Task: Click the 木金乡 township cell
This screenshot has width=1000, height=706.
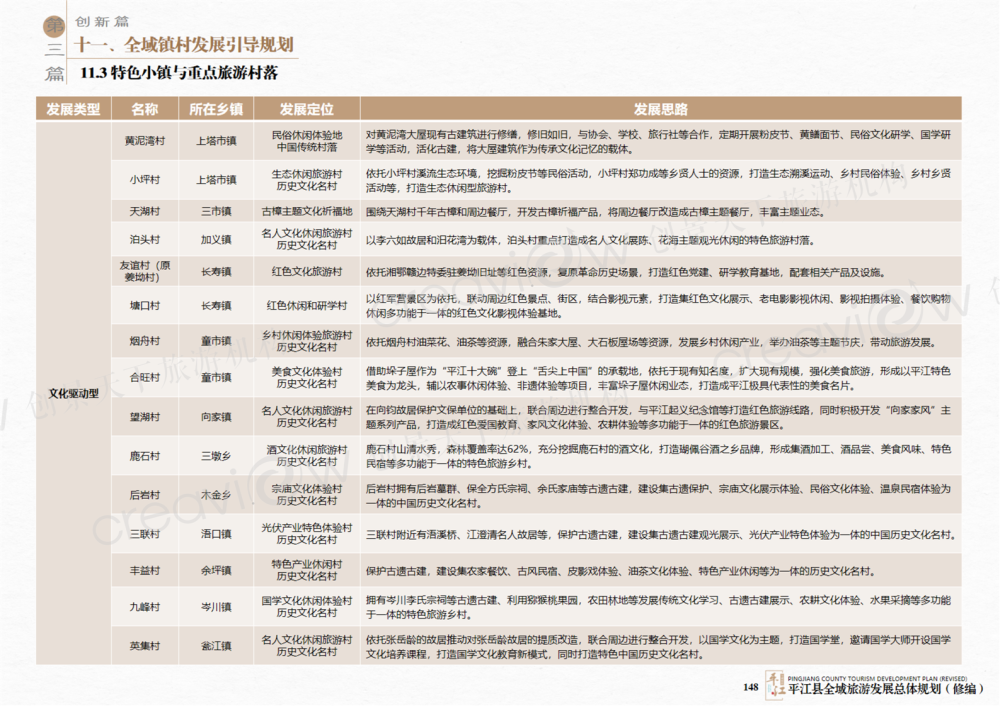Action: point(216,494)
